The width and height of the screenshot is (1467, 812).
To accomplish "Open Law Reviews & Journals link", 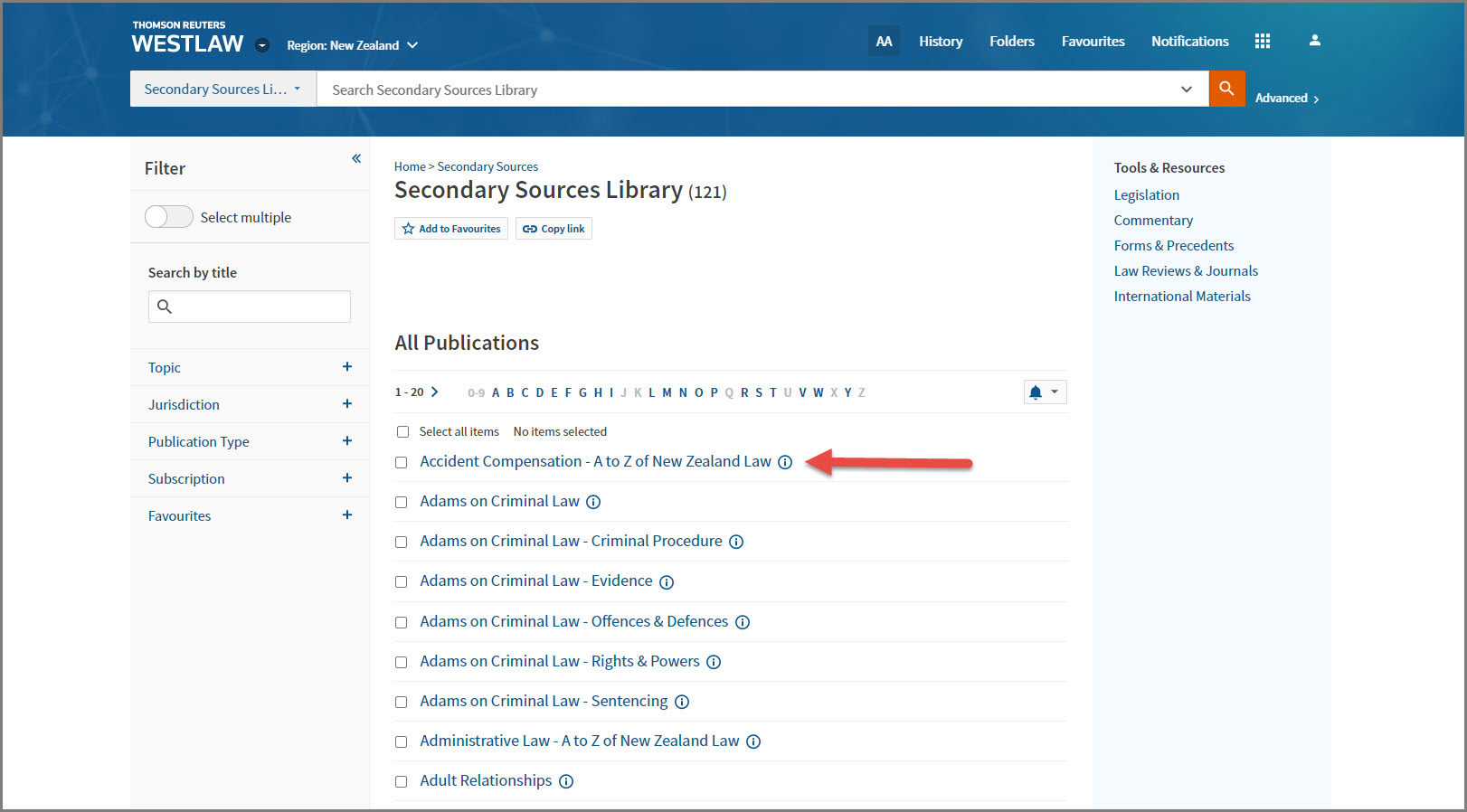I will pos(1186,271).
